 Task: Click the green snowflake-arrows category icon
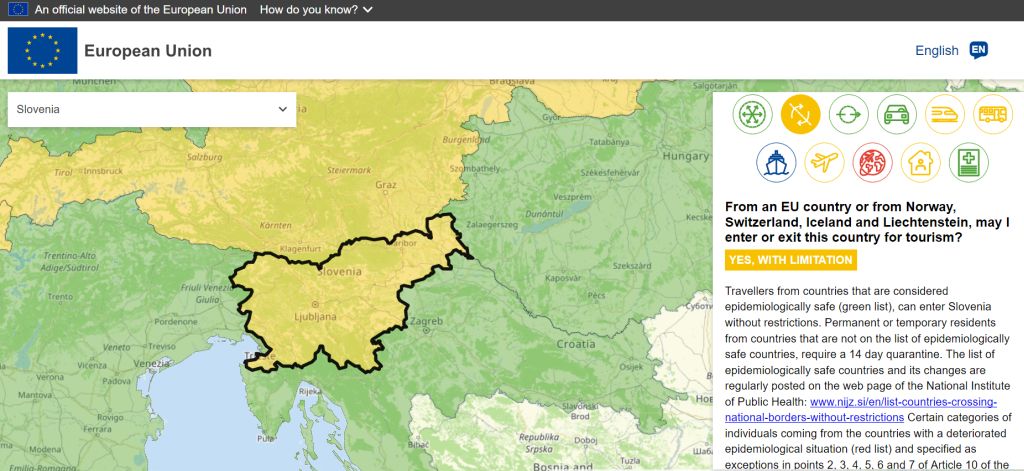(752, 114)
